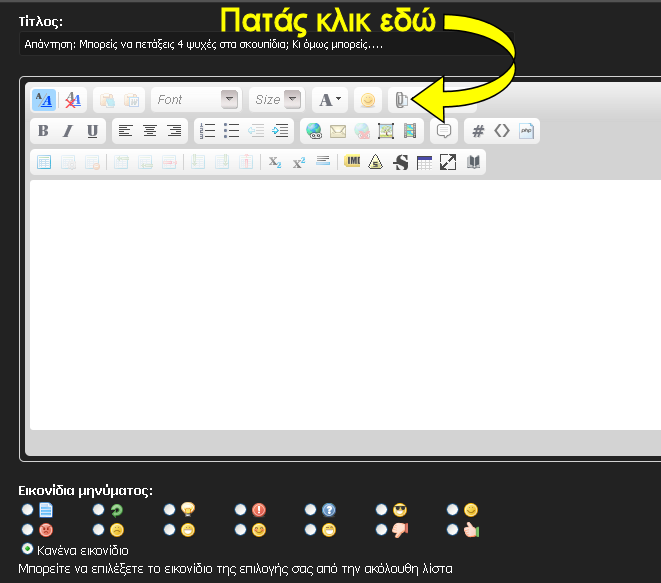Wrap selection in CODE tags (# icon)

coord(478,131)
